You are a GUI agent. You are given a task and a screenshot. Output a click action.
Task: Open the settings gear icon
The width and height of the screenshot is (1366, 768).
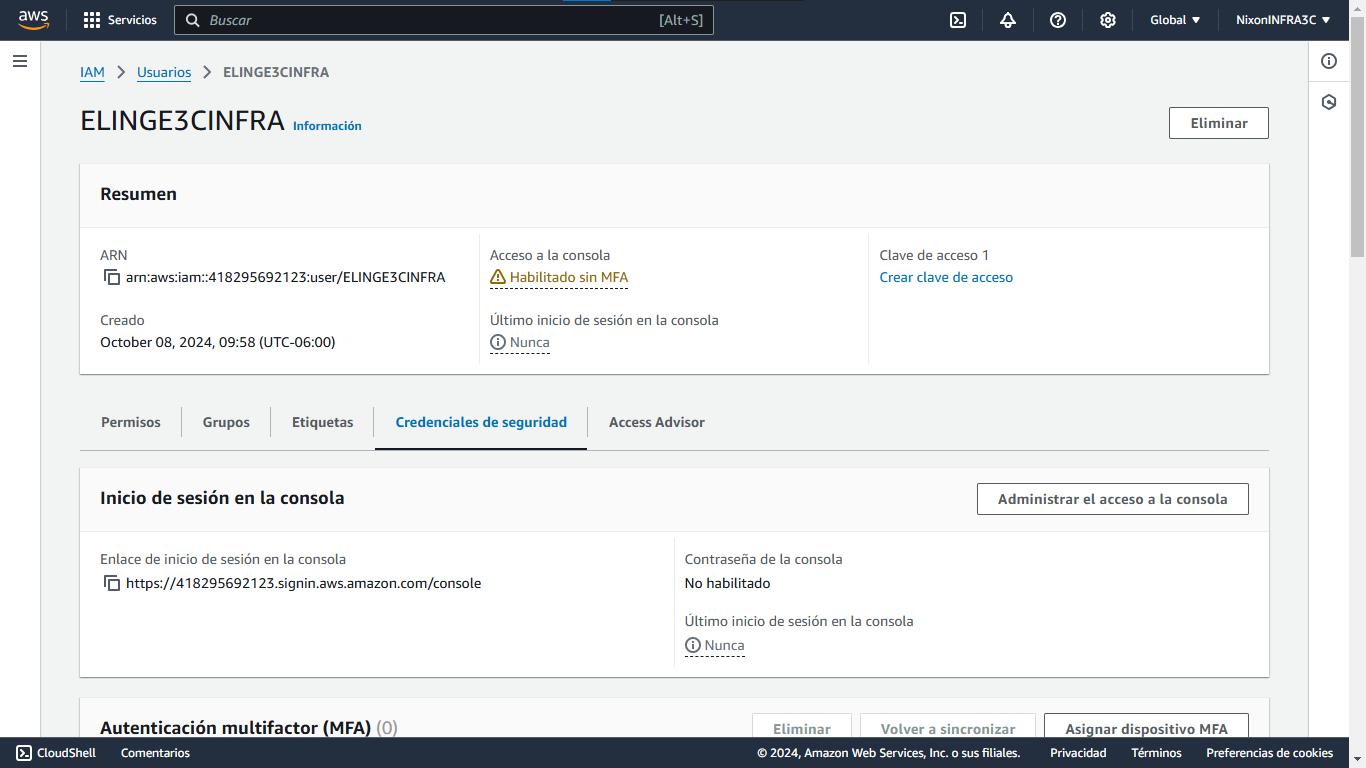(x=1108, y=20)
